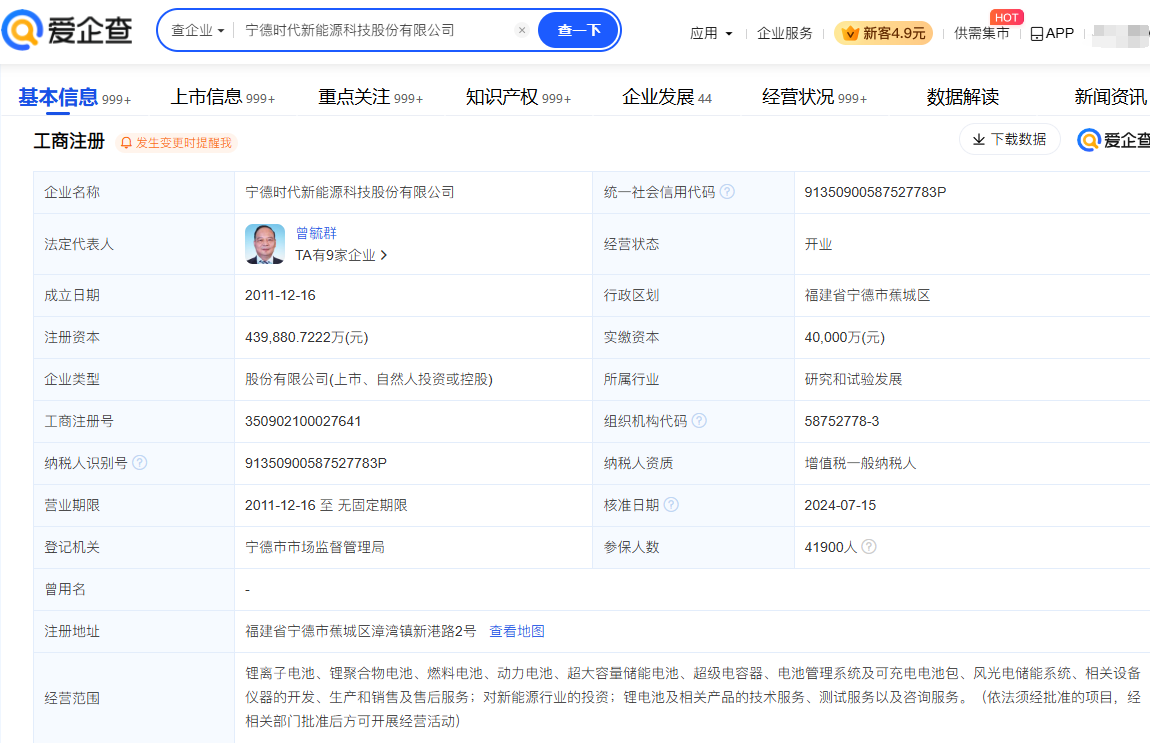Viewport: 1150px width, 743px height.
Task: Click establishment date 2011-12-16 beside 成立日期
Action: point(280,296)
